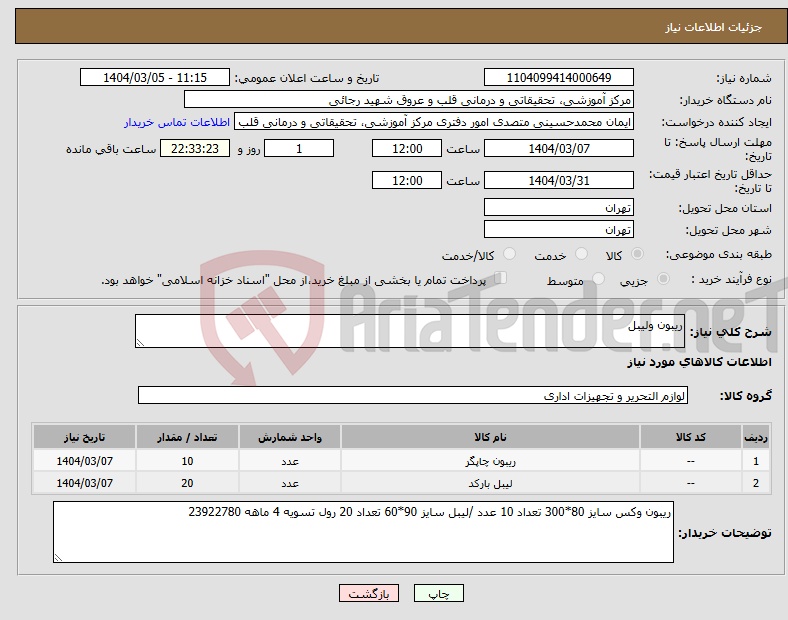The height and width of the screenshot is (620, 788).
Task: Select the کالا/خدمت radio button
Action: 510,254
